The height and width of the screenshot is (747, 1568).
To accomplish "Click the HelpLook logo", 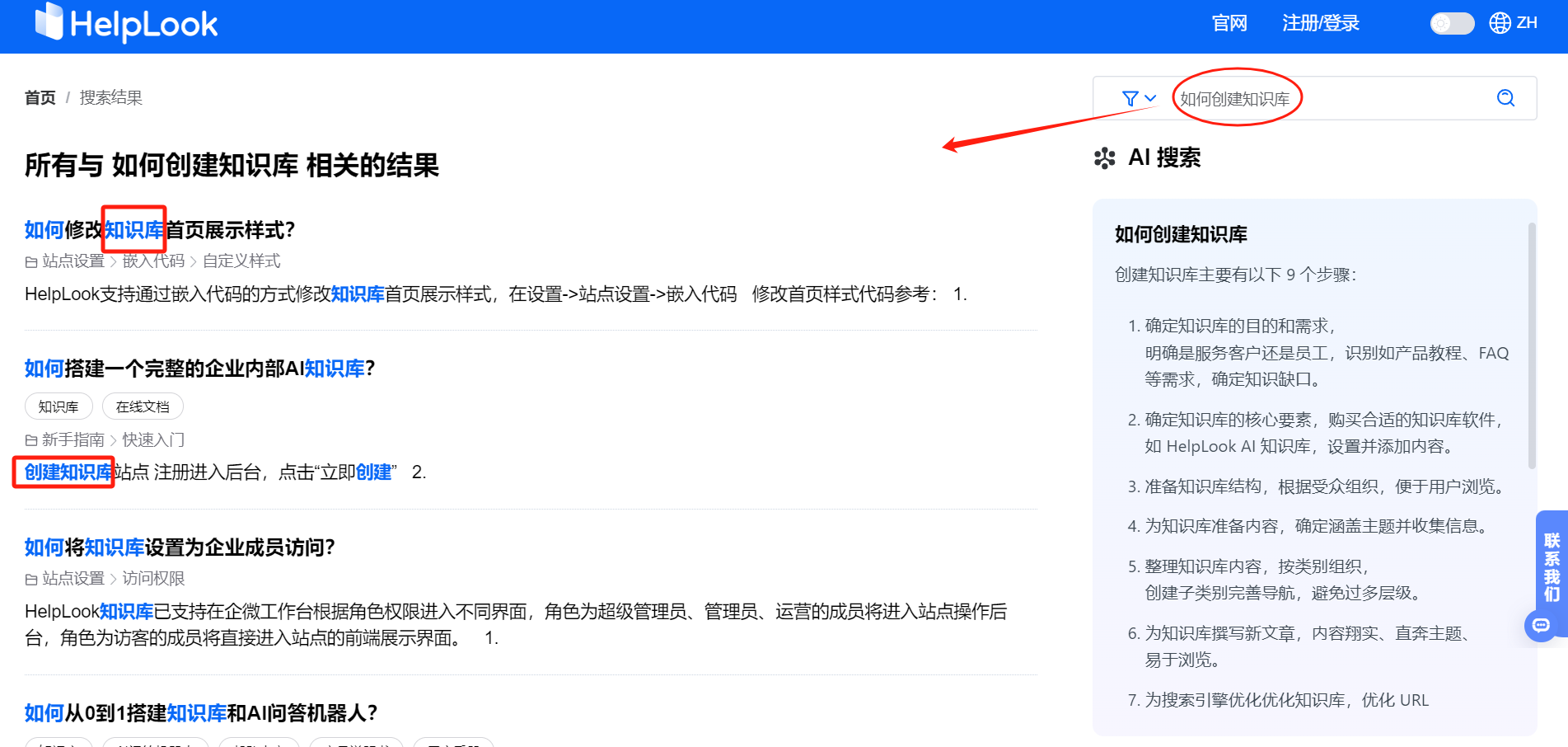I will tap(126, 24).
